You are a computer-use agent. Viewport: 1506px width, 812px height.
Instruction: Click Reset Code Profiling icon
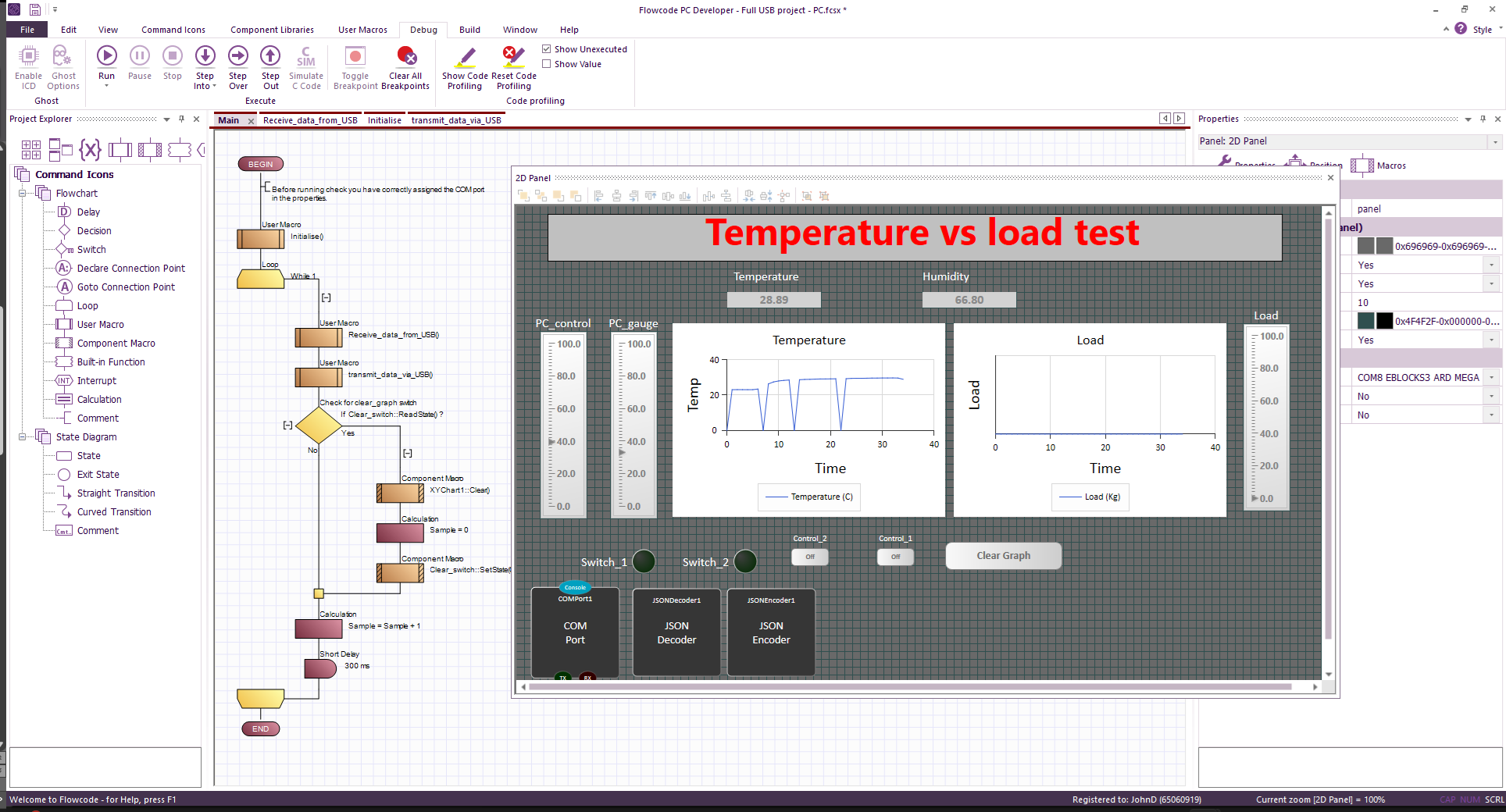[513, 56]
